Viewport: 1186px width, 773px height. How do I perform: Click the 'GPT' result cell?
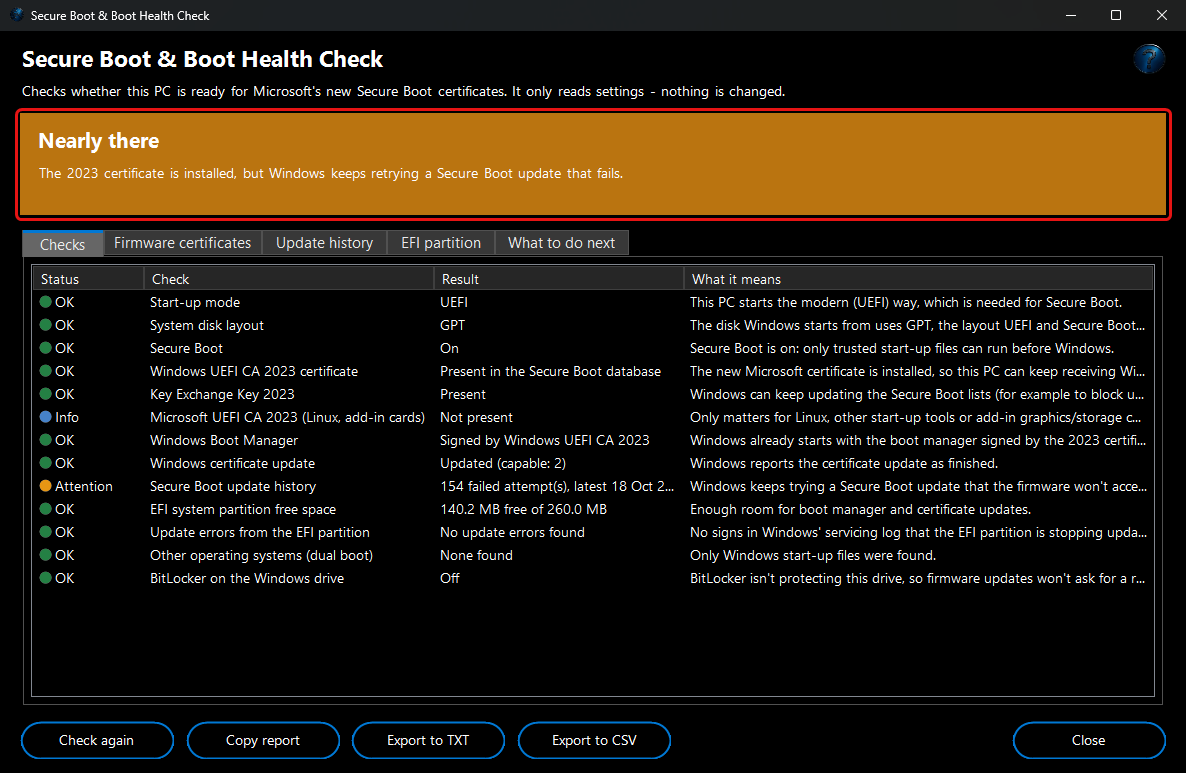[452, 325]
